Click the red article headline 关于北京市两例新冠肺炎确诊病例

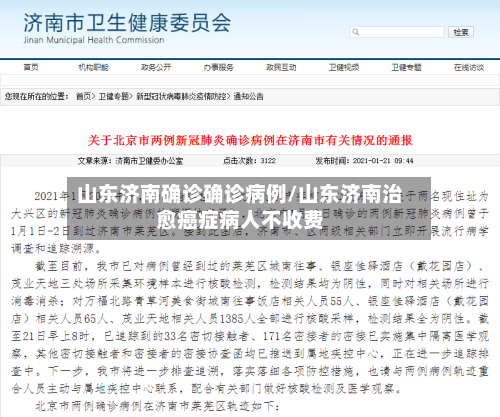tap(250, 140)
